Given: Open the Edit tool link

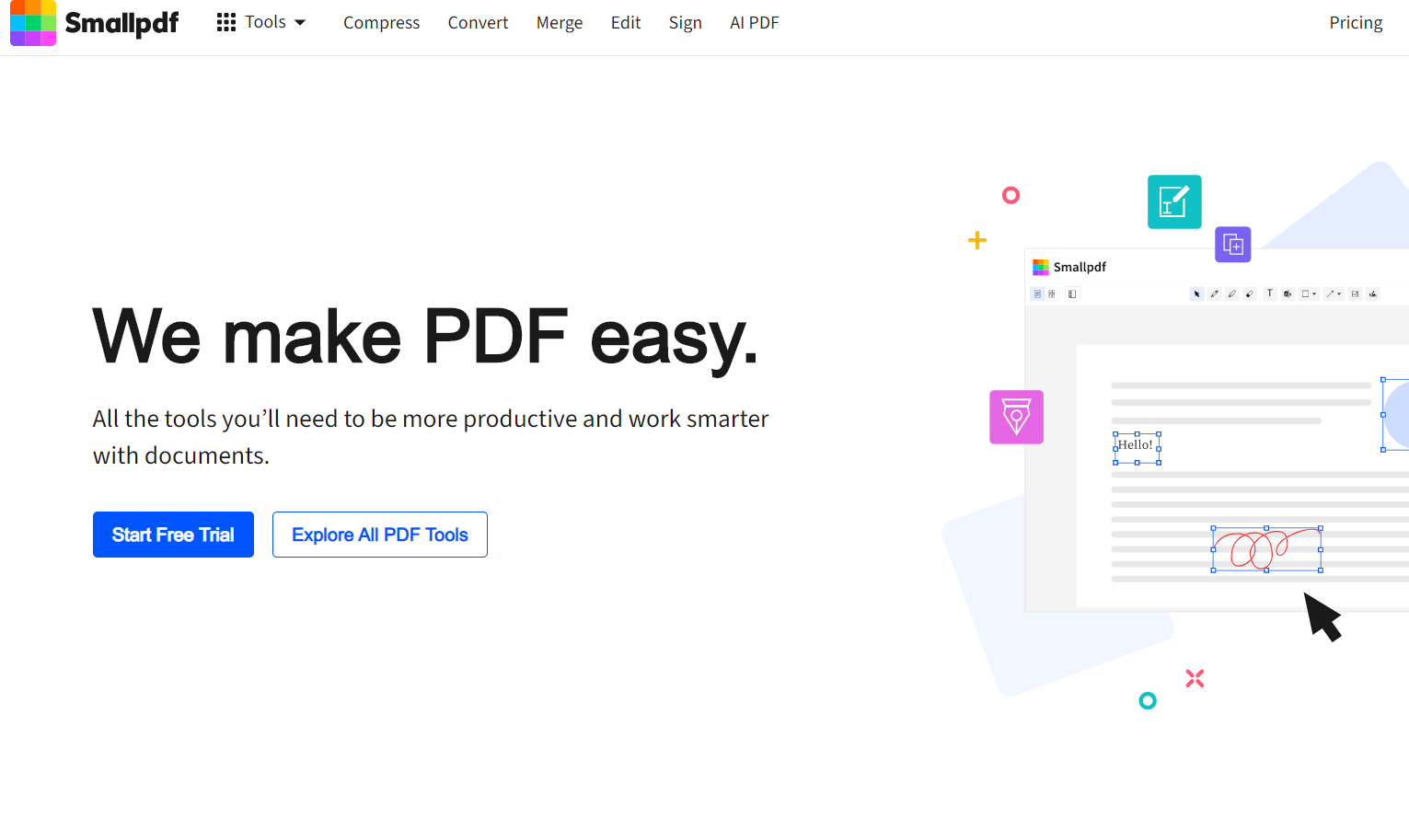Looking at the screenshot, I should [626, 23].
